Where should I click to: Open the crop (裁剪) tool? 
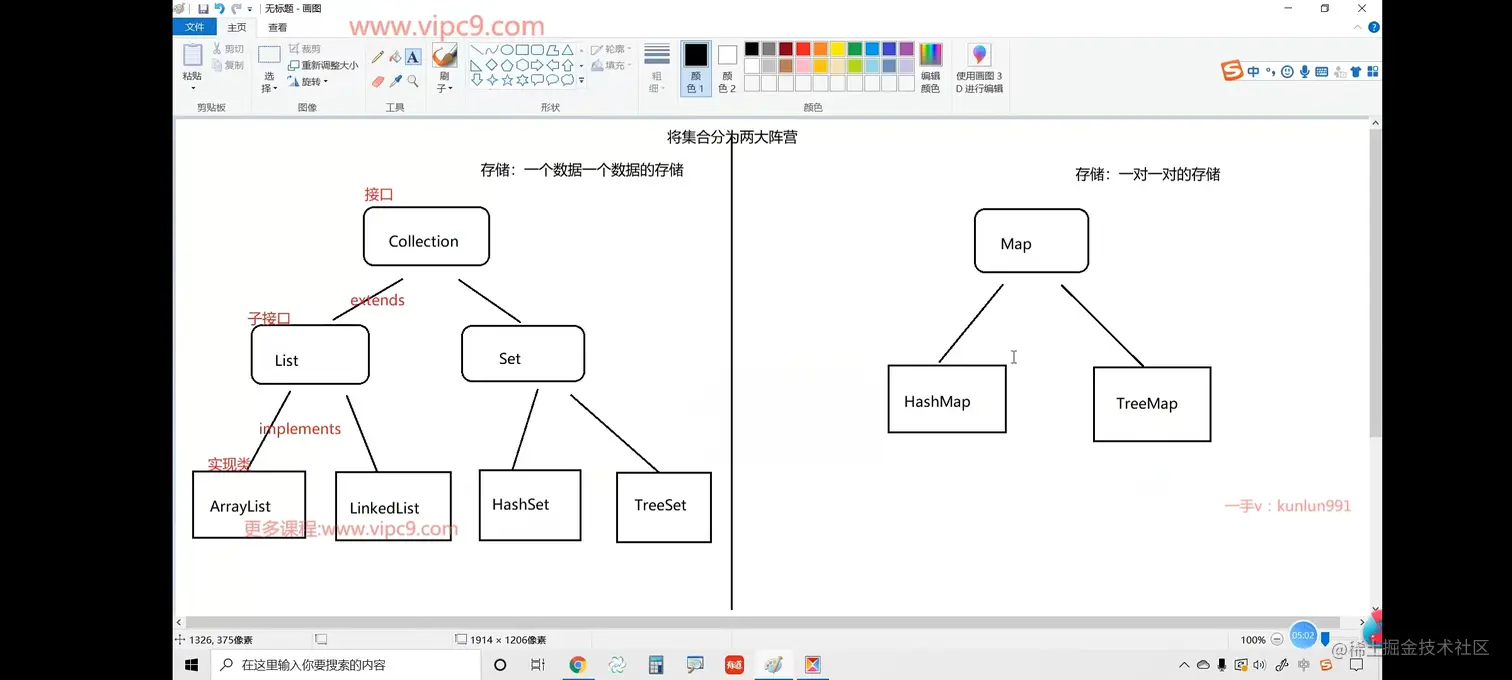[306, 48]
